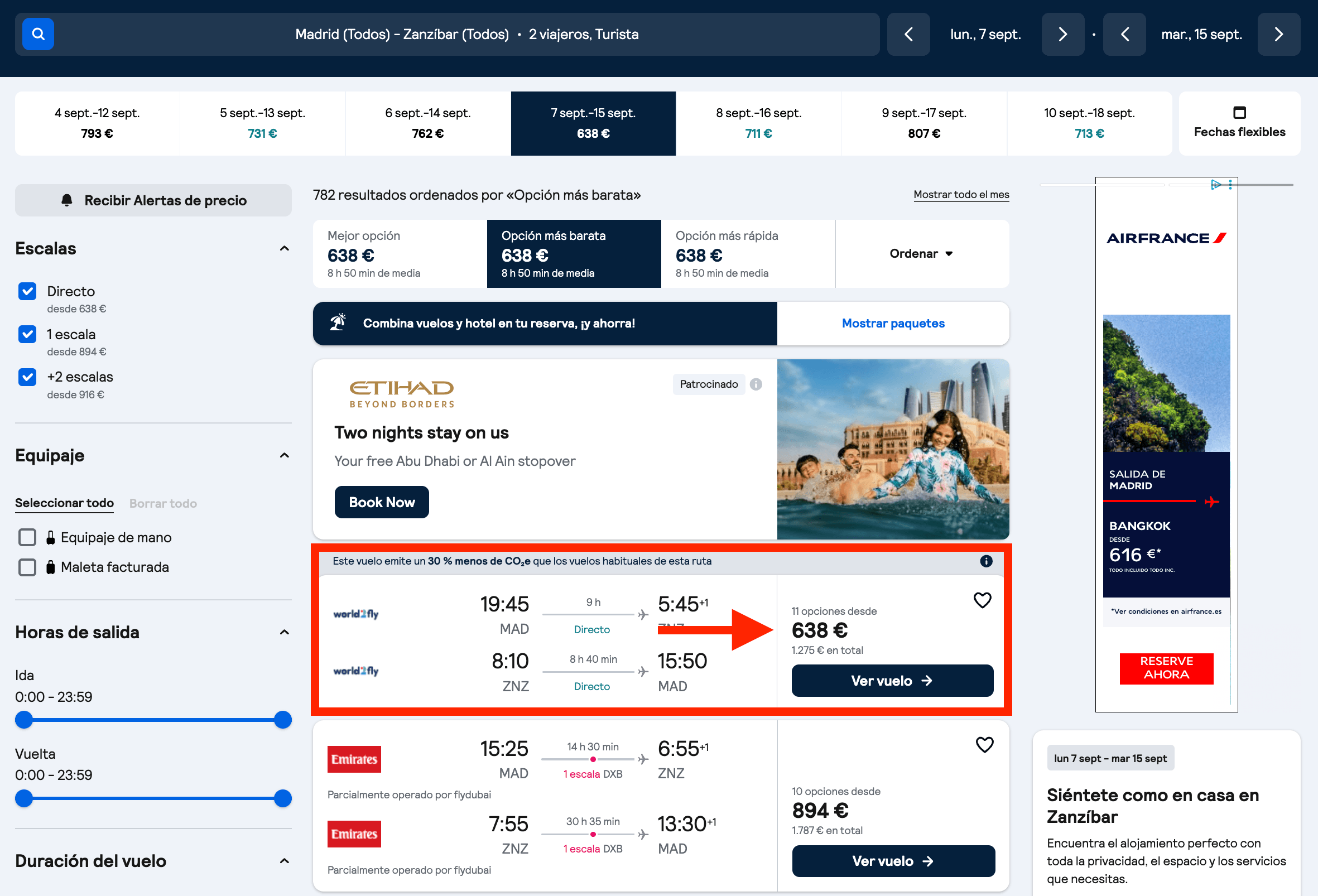Uncheck the 1 escala filter

(x=27, y=334)
